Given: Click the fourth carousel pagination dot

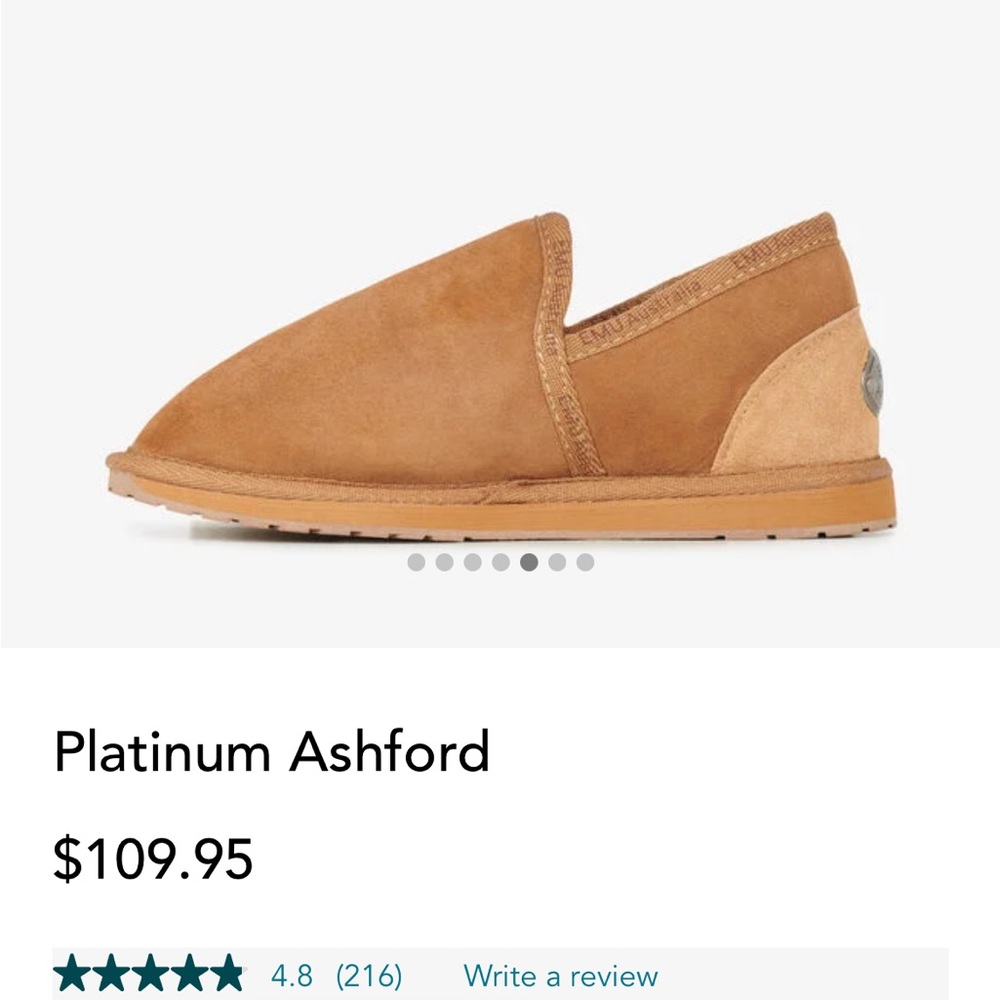Looking at the screenshot, I should (500, 562).
